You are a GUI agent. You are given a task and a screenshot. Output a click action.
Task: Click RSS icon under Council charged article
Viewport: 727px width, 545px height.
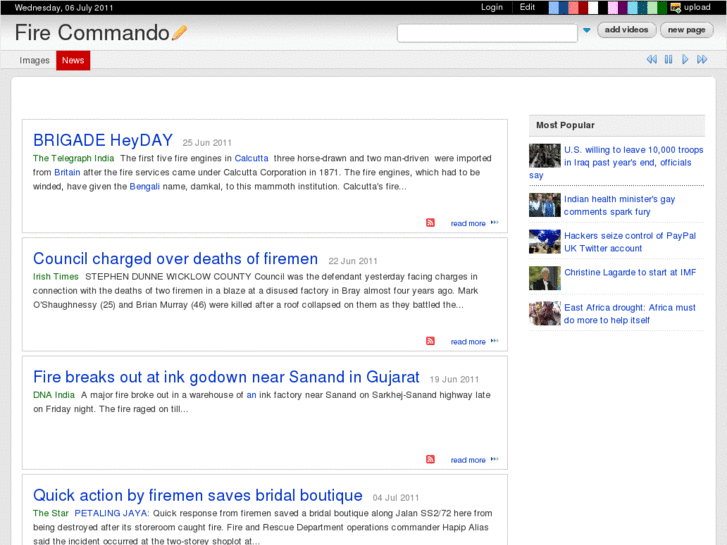(430, 341)
